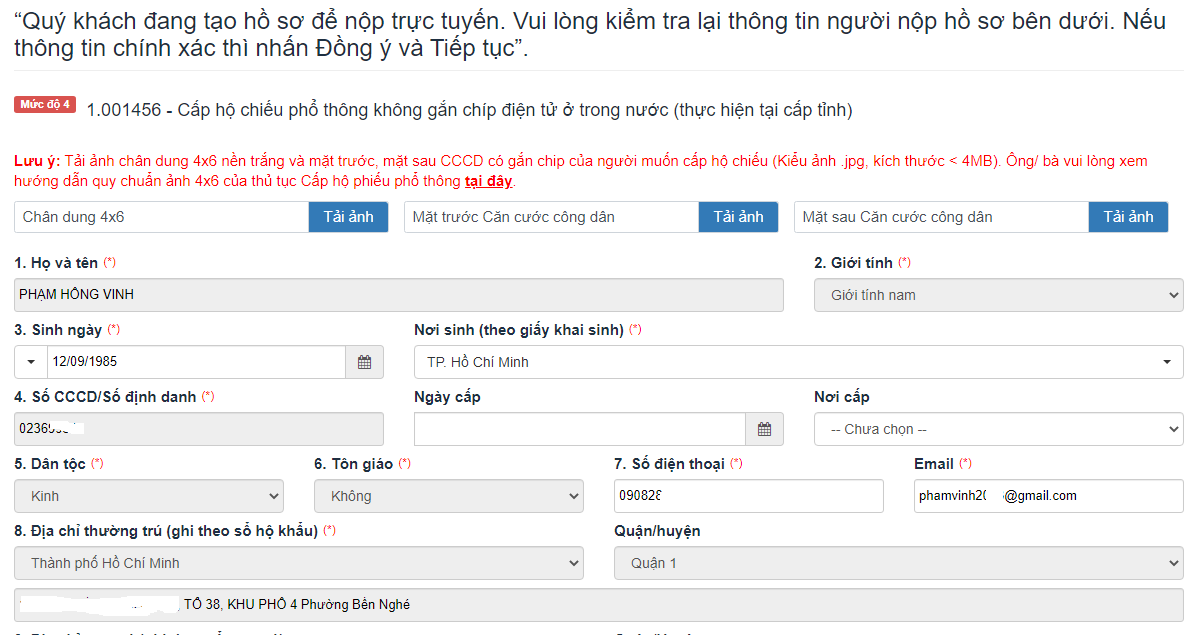Click the Chân dung 4x6 filename field
1195x635 pixels.
click(x=160, y=216)
